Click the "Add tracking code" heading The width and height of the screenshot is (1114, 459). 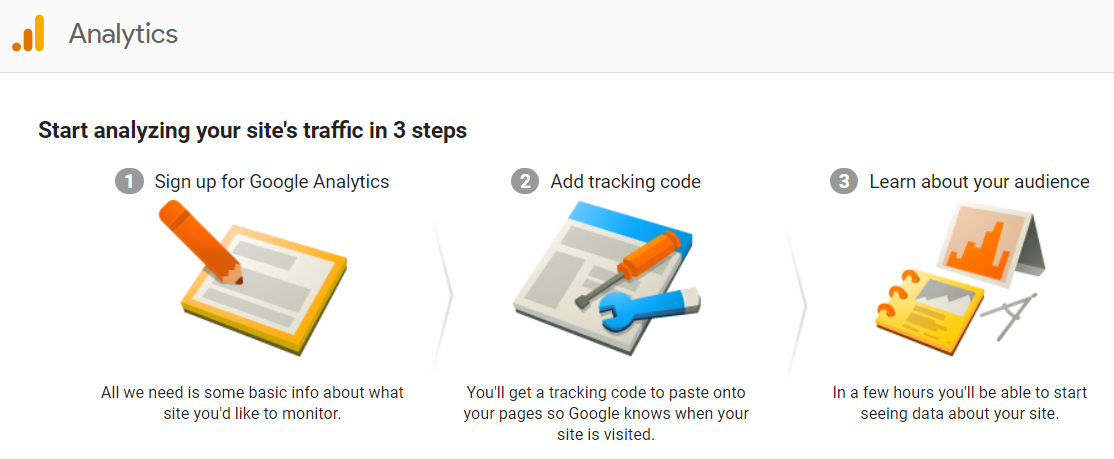[625, 182]
